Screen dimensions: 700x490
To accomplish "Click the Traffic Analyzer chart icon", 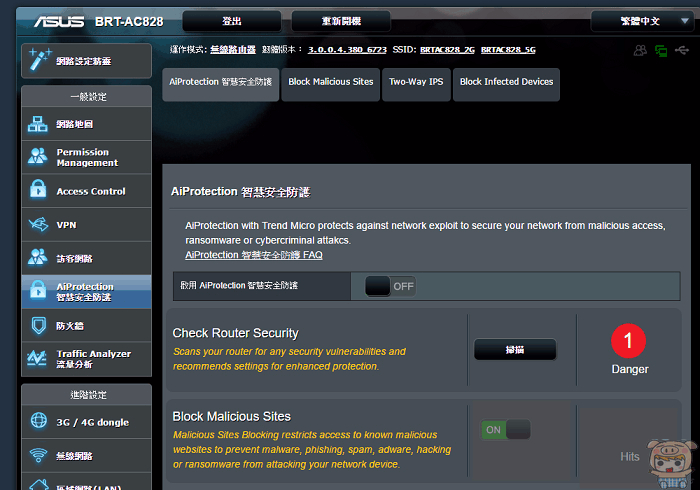I will [37, 358].
